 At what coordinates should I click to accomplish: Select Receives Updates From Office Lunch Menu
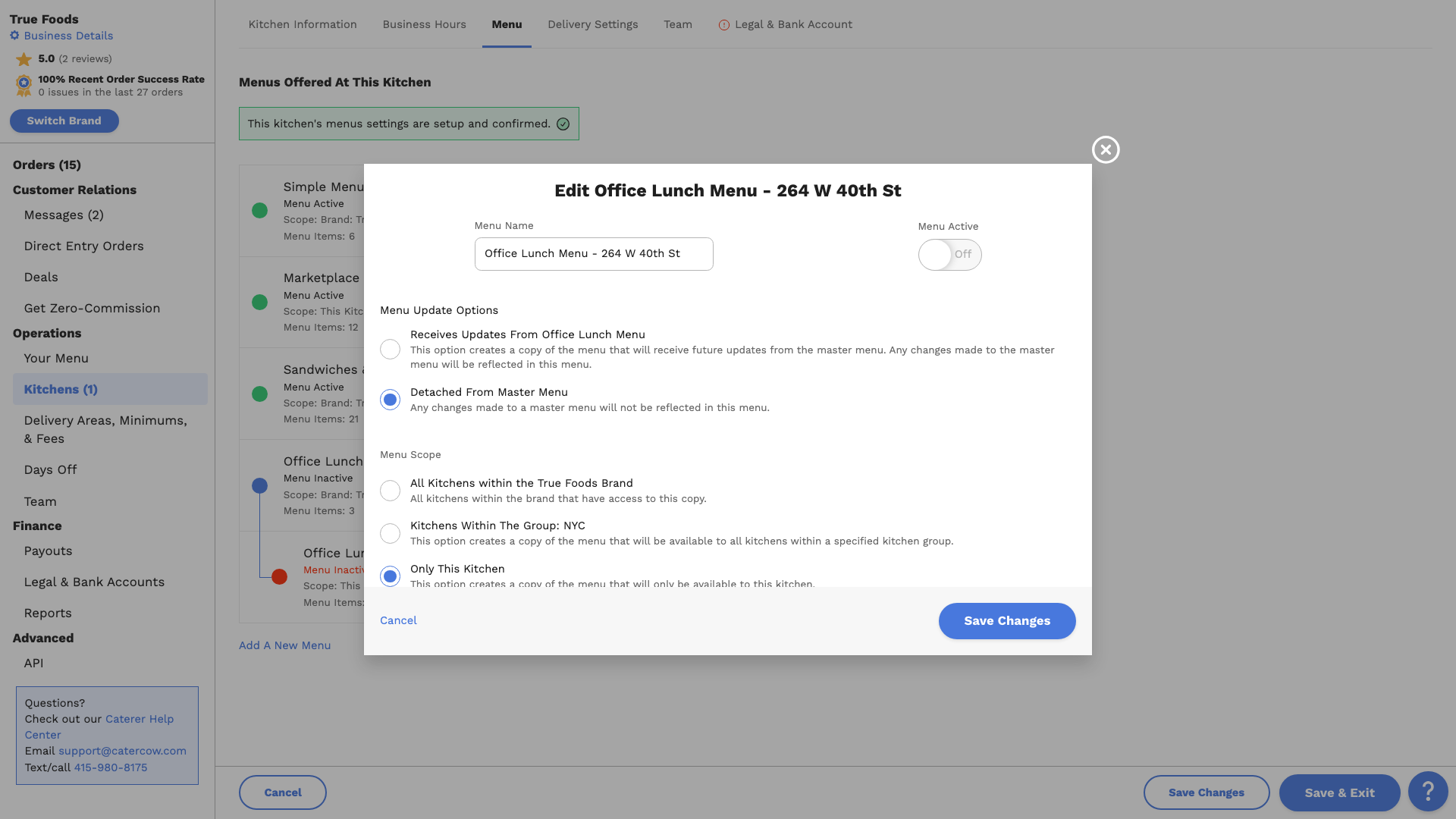[390, 349]
